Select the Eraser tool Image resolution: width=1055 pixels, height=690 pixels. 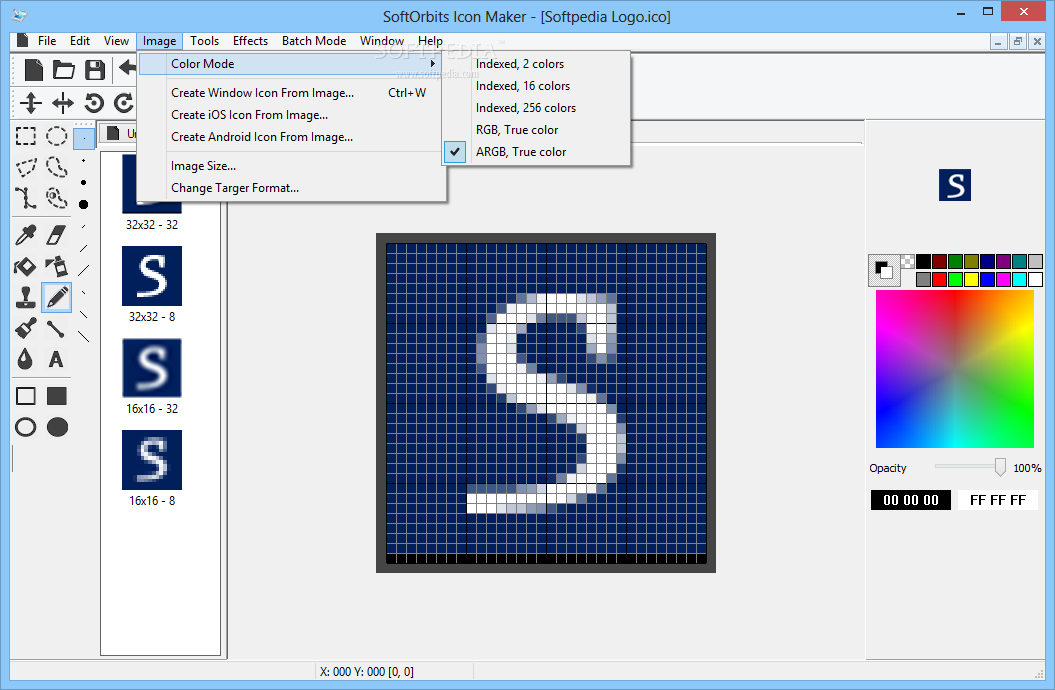[x=57, y=233]
